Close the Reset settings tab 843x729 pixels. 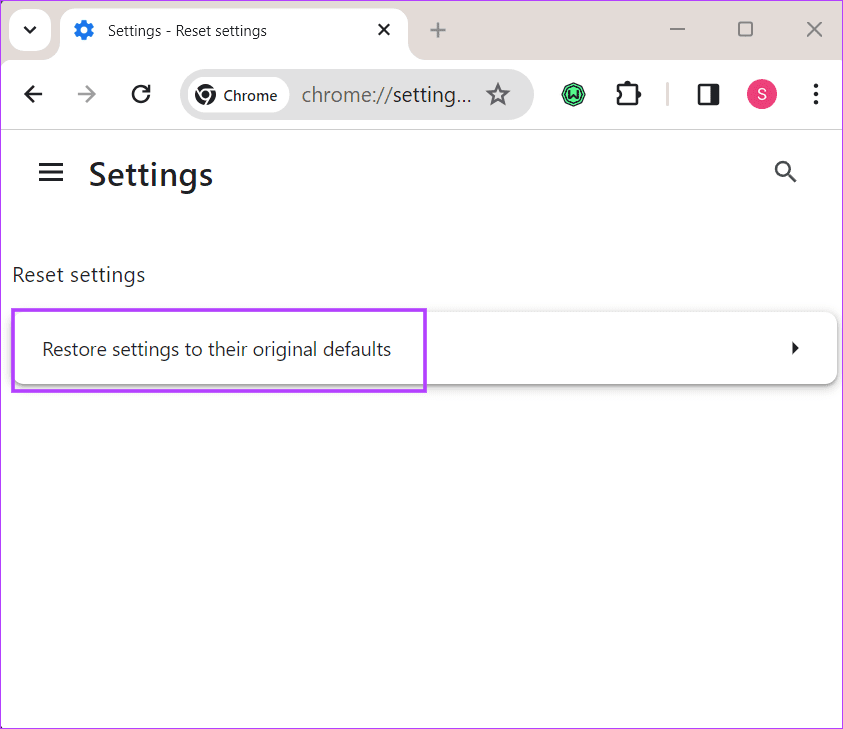pos(384,30)
